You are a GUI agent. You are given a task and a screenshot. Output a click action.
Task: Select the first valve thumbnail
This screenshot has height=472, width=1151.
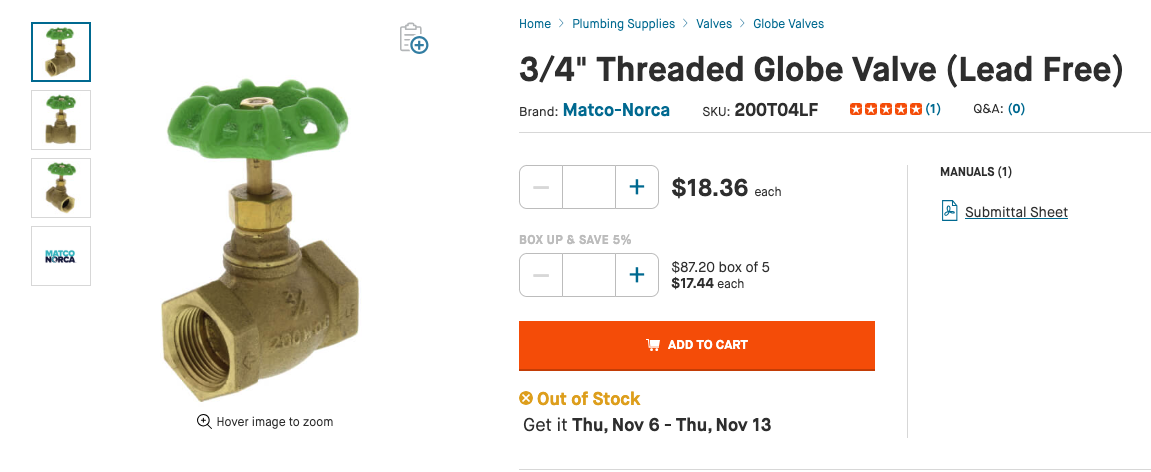tap(61, 52)
